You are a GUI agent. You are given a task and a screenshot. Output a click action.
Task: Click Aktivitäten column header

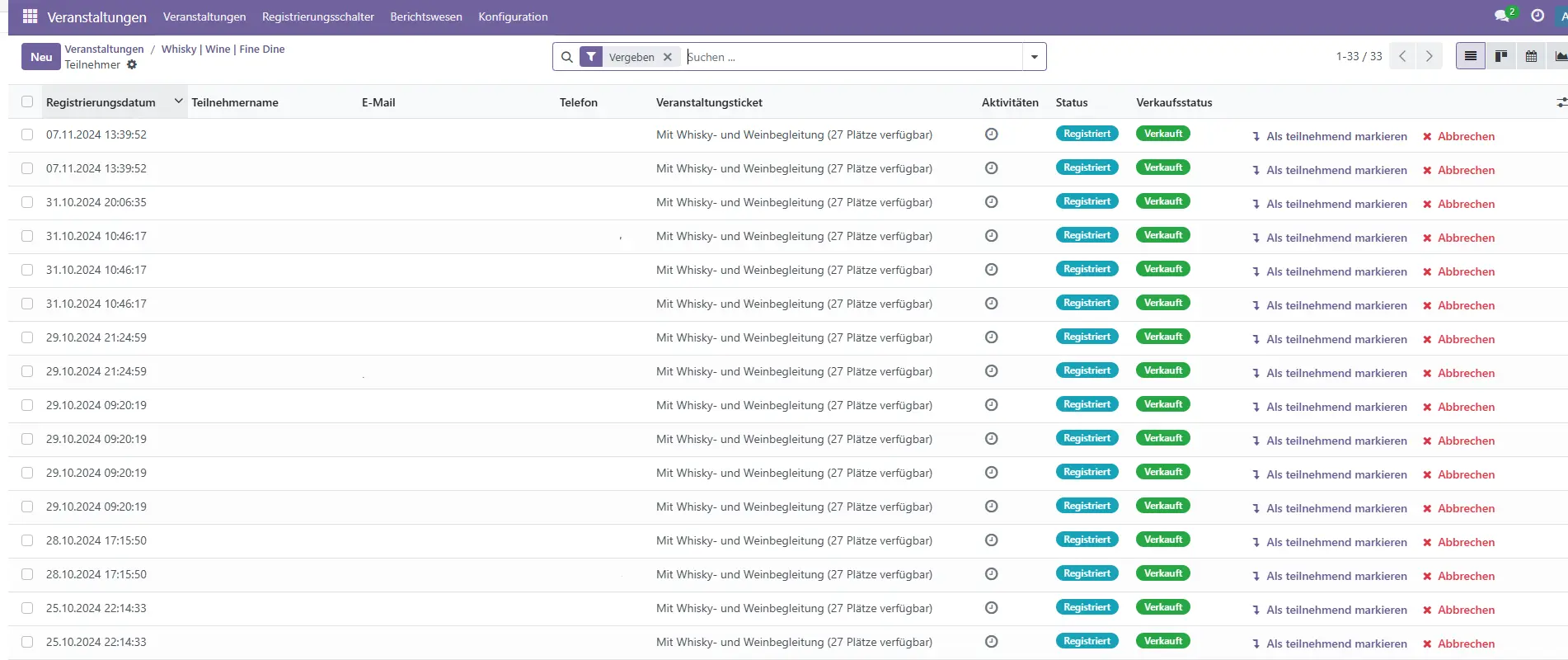coord(1010,102)
